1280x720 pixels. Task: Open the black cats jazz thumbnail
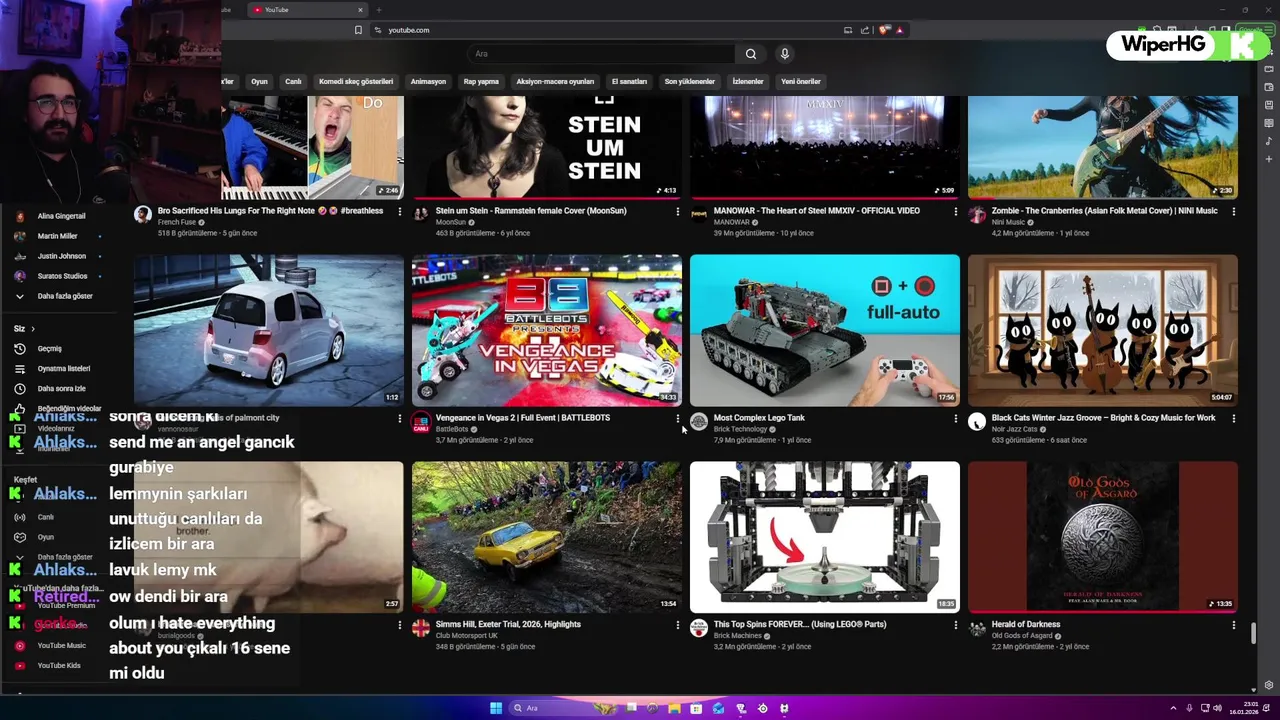pos(1103,330)
